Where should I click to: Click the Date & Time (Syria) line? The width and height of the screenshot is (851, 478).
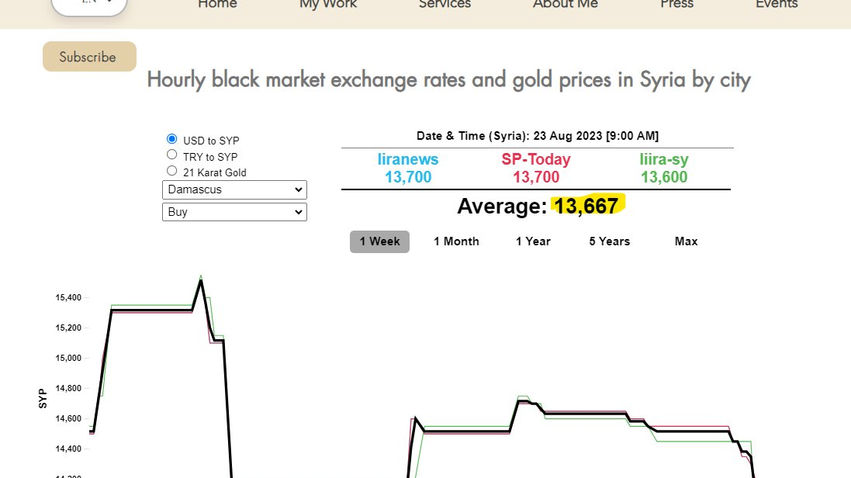[537, 136]
